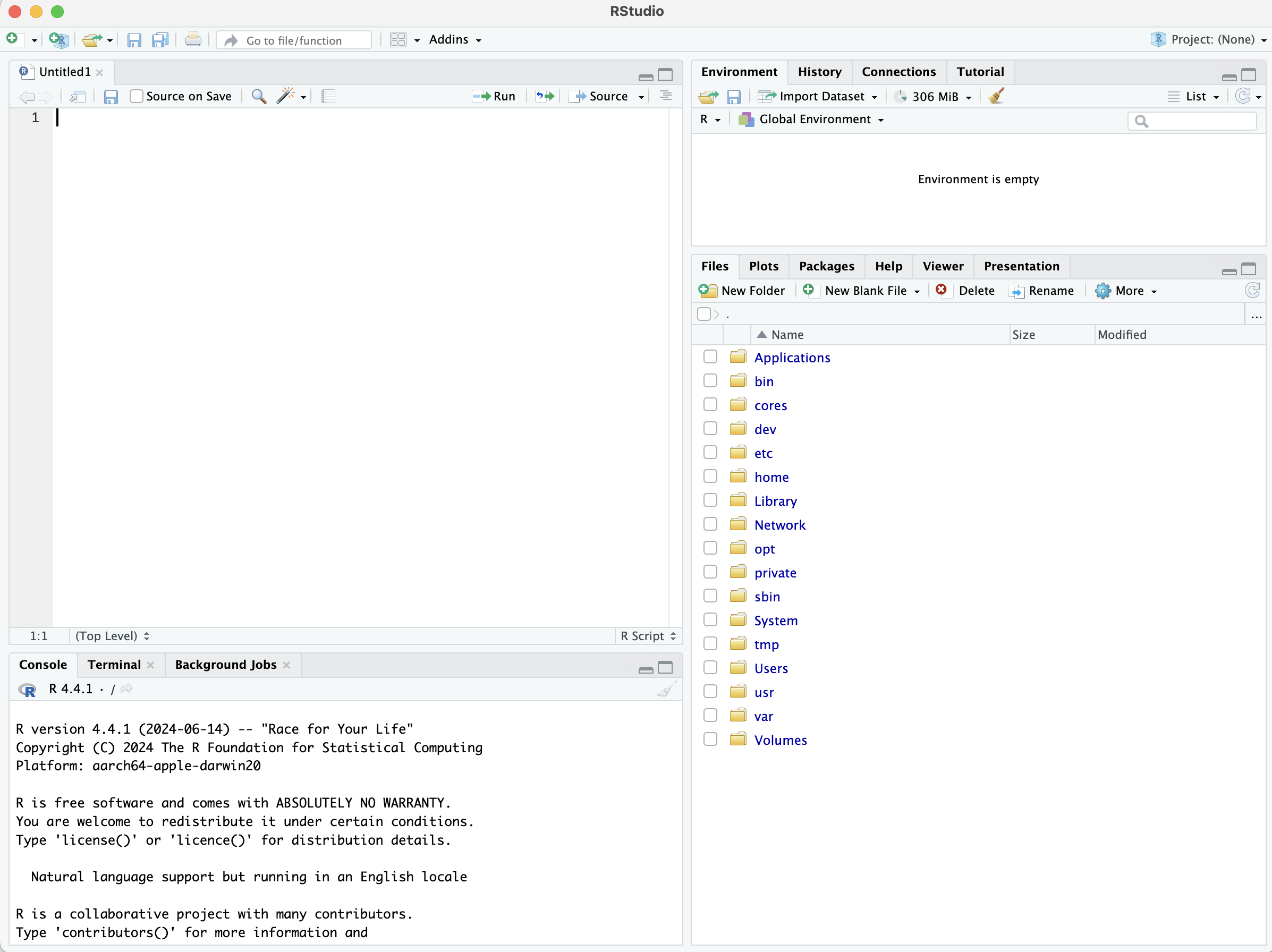Open the System folder link
The height and width of the screenshot is (952, 1272).
(x=776, y=620)
